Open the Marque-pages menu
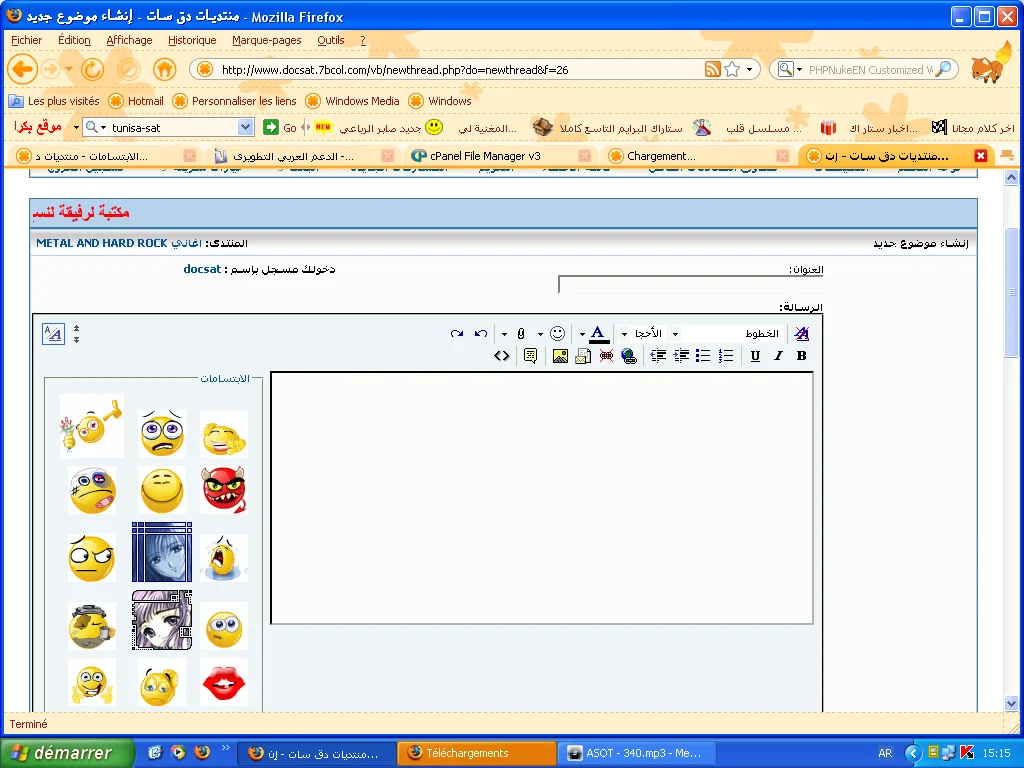Image resolution: width=1024 pixels, height=768 pixels. pyautogui.click(x=266, y=40)
